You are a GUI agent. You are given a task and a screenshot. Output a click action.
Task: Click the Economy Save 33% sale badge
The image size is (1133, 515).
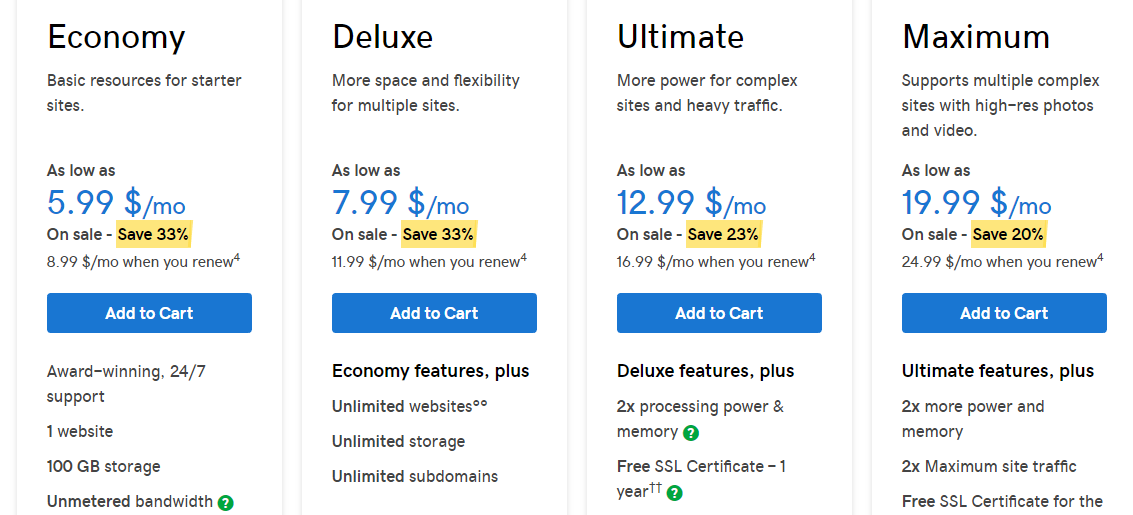(x=153, y=234)
